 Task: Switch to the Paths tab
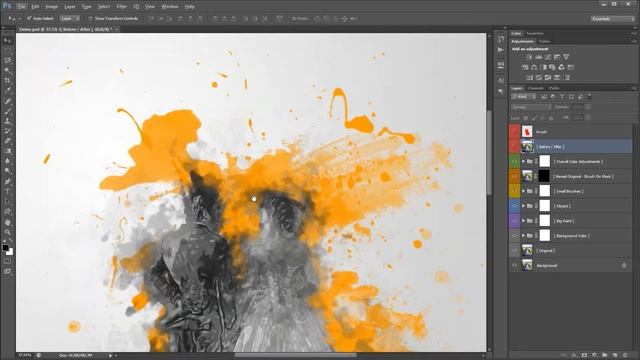click(x=554, y=88)
